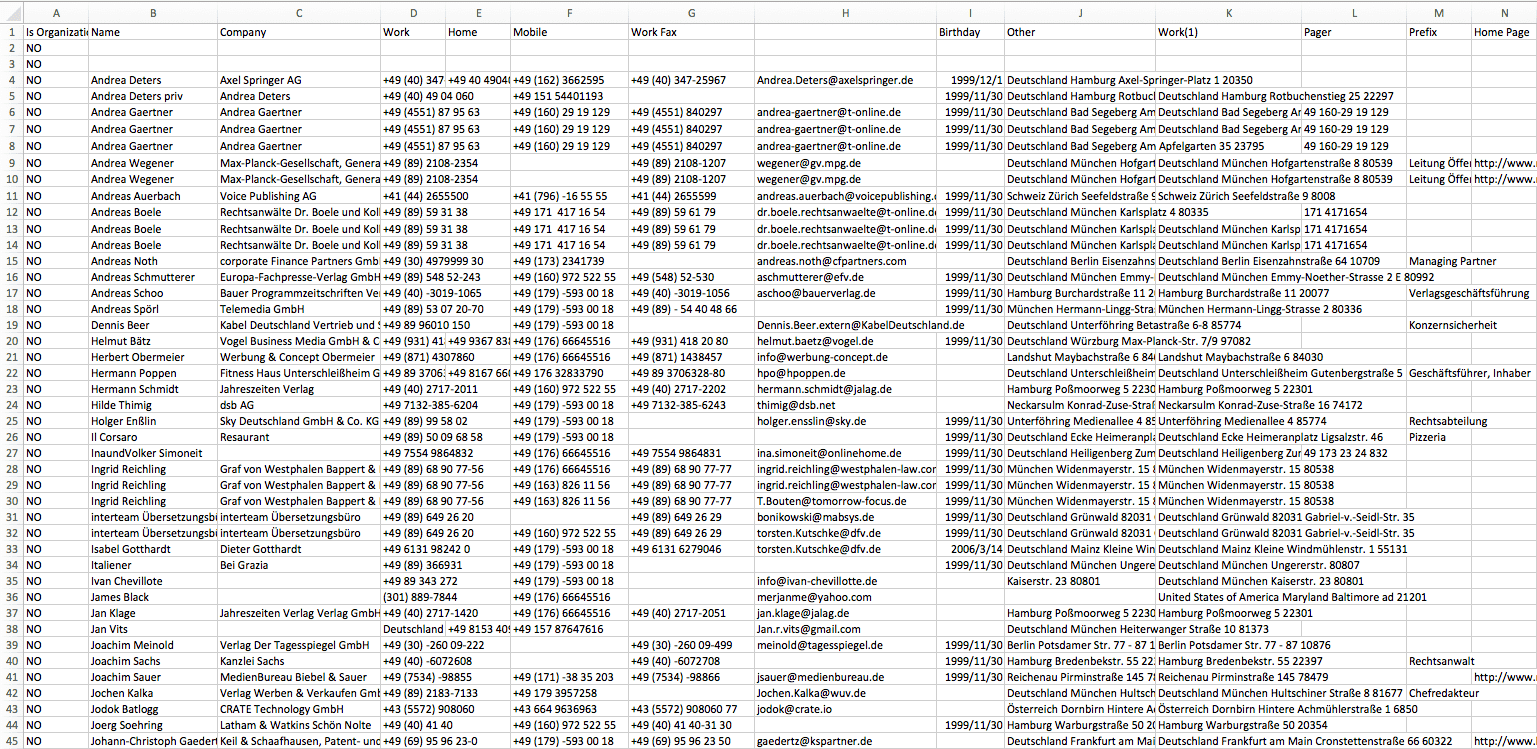Click the 'Birthday' header cell
Image resolution: width=1537 pixels, height=749 pixels.
pyautogui.click(x=970, y=32)
